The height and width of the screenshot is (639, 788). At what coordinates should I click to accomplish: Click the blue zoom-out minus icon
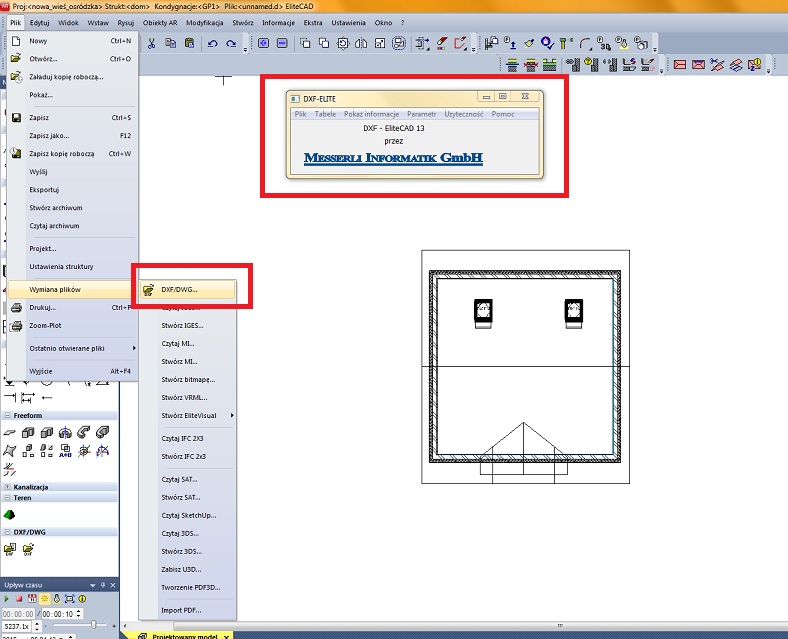click(x=282, y=43)
